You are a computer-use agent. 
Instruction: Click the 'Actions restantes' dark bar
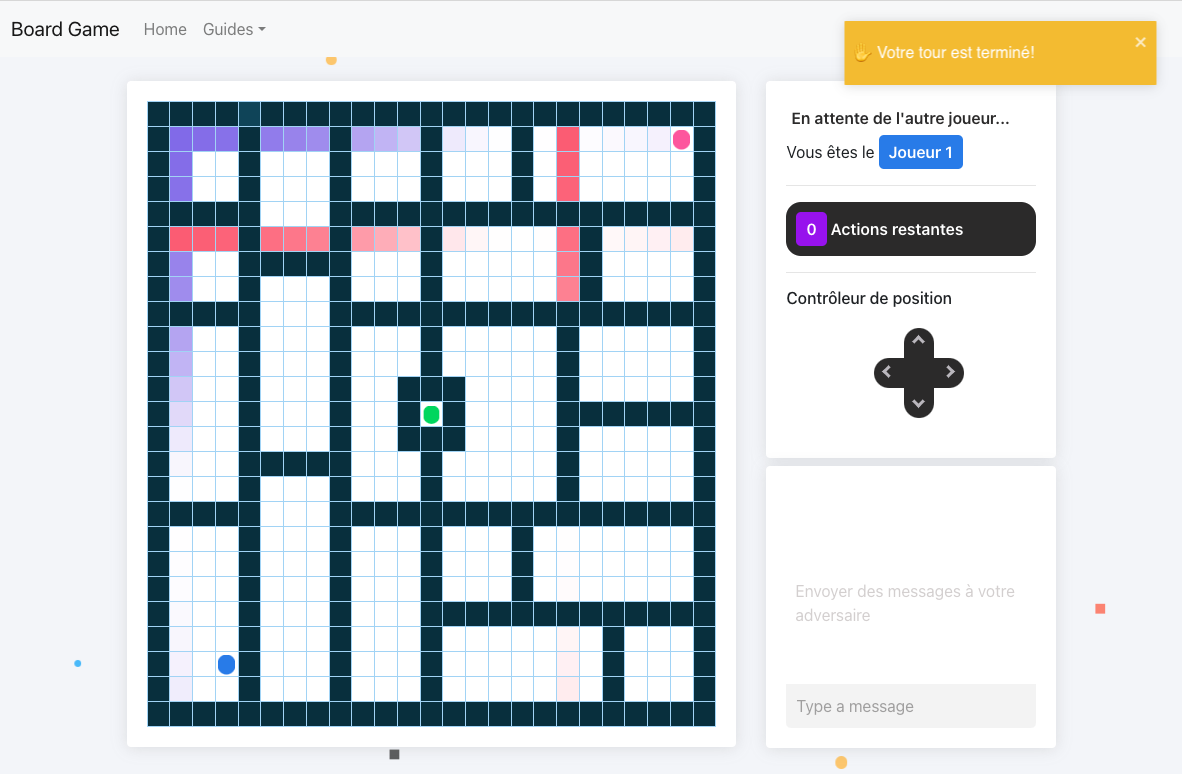[x=910, y=229]
